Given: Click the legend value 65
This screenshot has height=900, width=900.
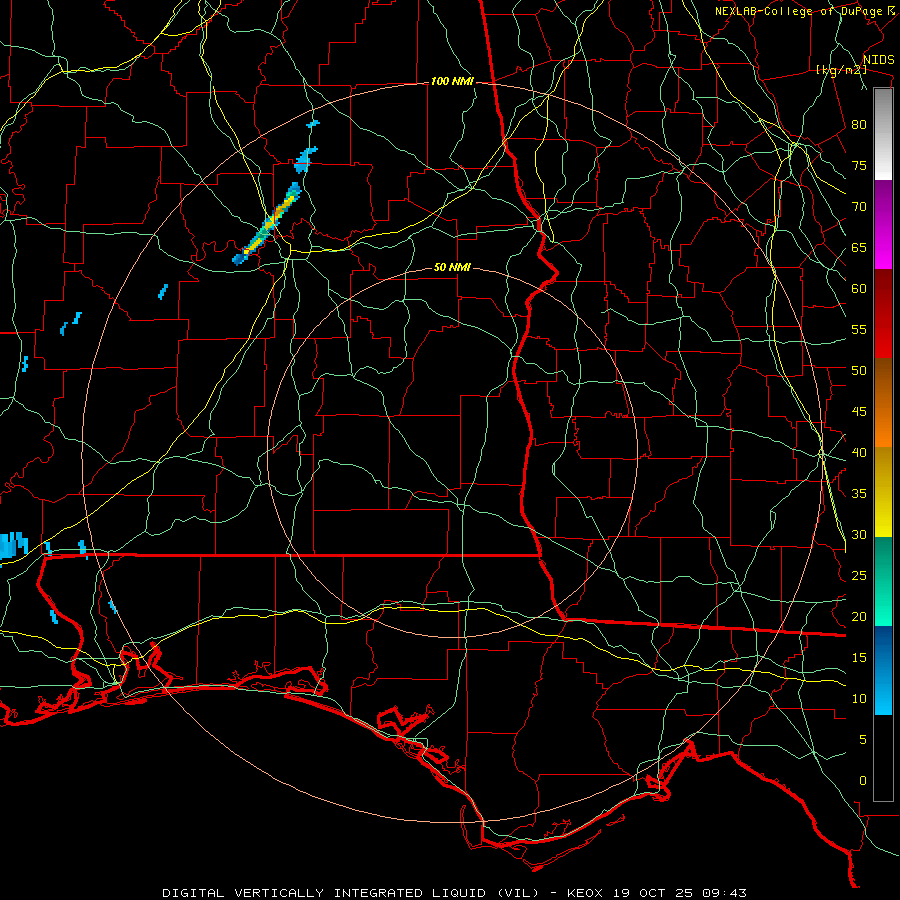Looking at the screenshot, I should pos(859,248).
